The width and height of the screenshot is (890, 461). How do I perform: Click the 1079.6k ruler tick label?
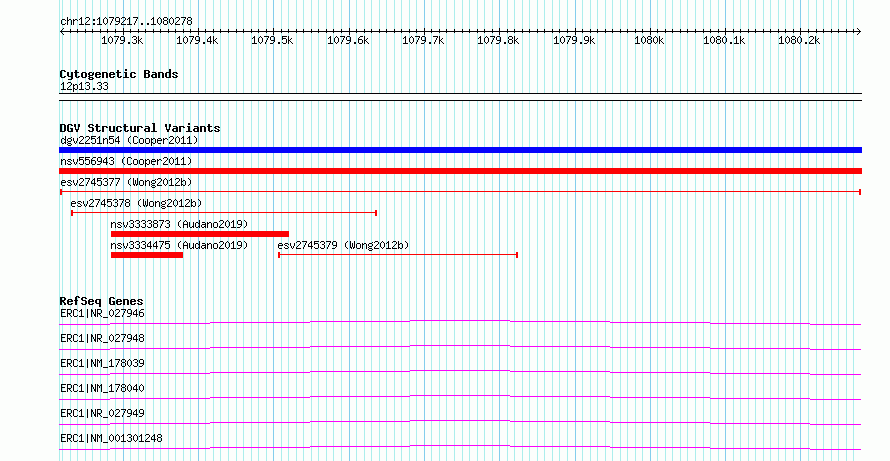point(348,41)
